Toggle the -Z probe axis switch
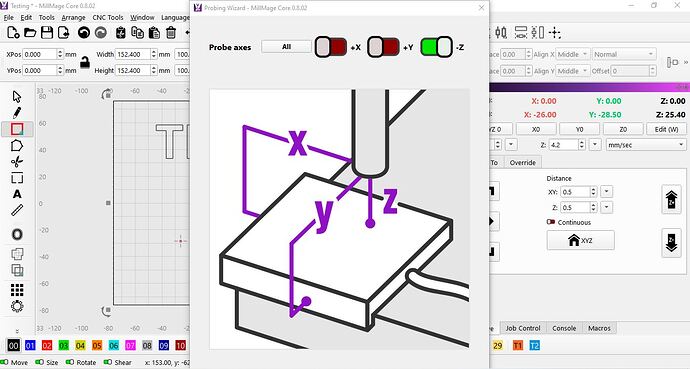Screen dimensions: 690x369 [x=436, y=47]
